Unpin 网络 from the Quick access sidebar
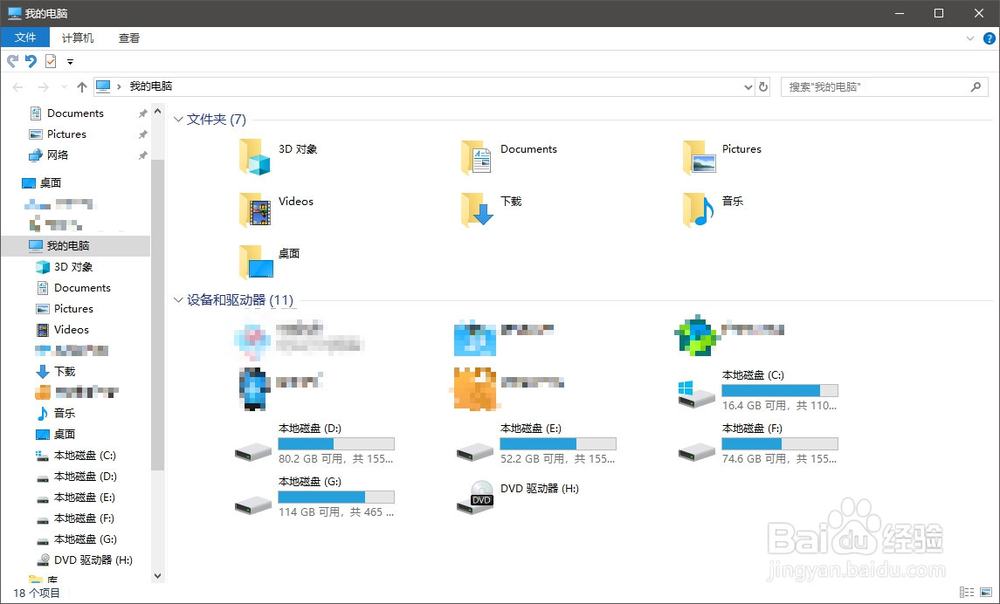Image resolution: width=1000 pixels, height=604 pixels. click(143, 155)
